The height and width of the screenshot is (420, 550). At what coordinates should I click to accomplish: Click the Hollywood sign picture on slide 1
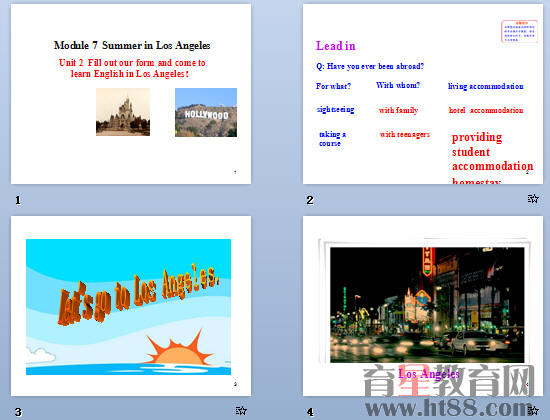[x=206, y=112]
